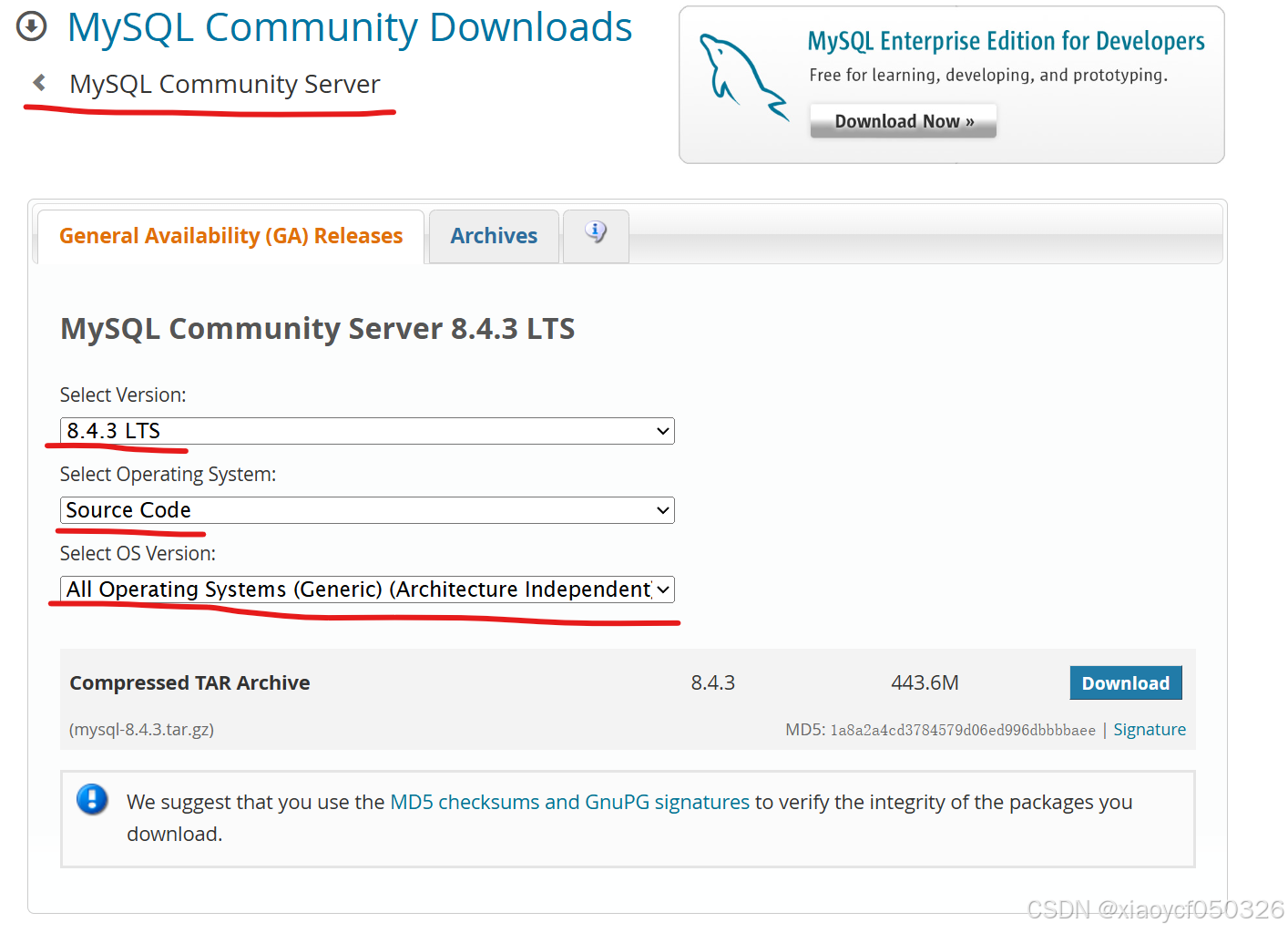Click the Download Now » button
Image resolution: width=1288 pixels, height=933 pixels.
(x=904, y=121)
